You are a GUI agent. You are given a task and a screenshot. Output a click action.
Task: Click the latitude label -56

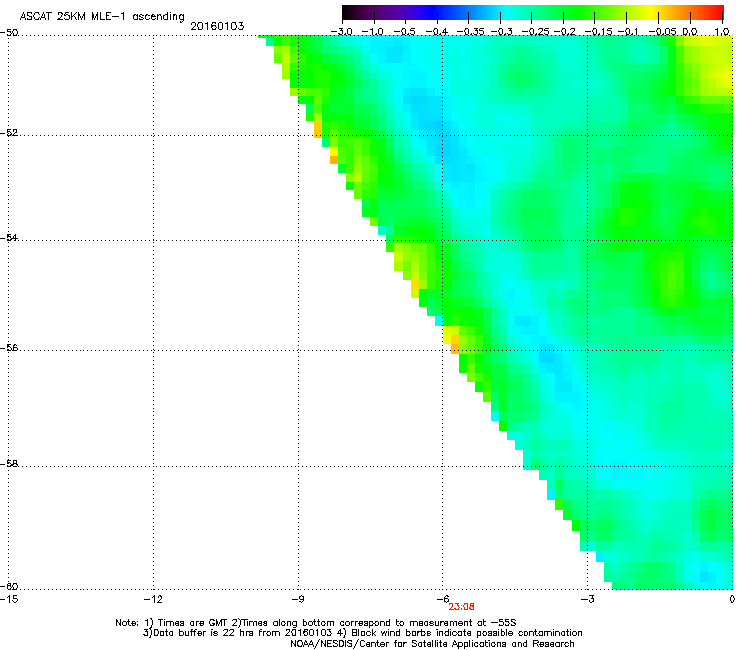click(9, 347)
